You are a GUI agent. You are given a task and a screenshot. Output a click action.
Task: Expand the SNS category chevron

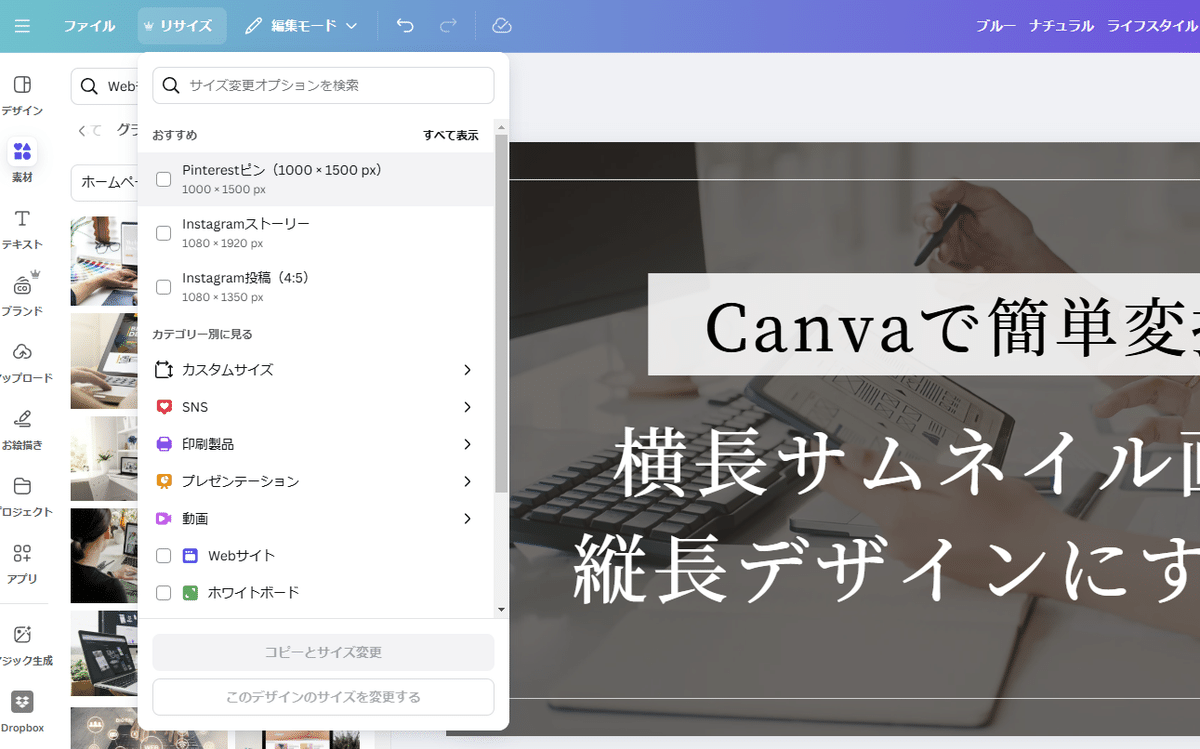tap(467, 407)
